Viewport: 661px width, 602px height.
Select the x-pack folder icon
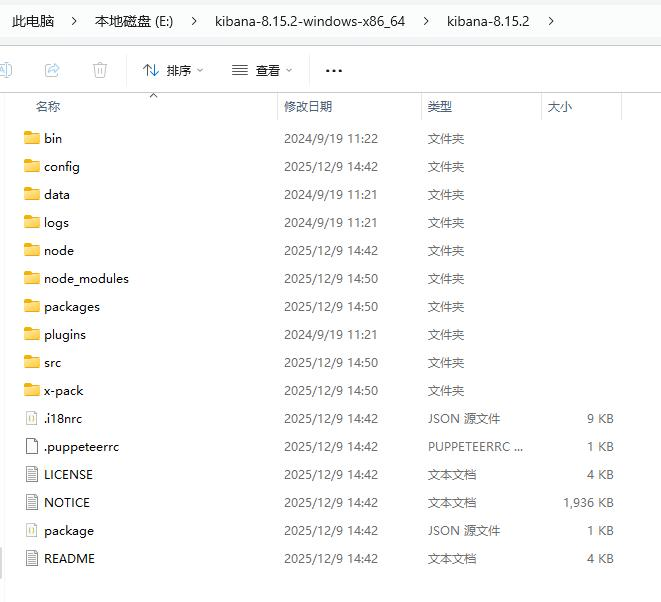32,390
